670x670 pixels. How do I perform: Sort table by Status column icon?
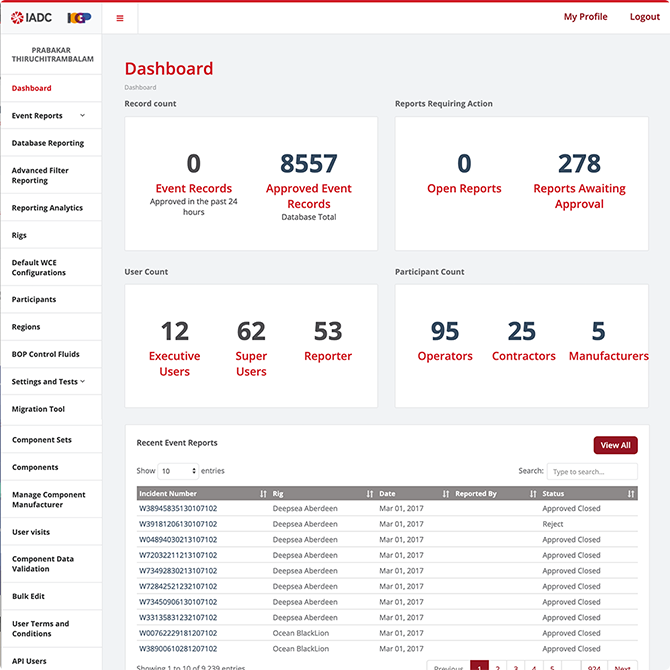point(631,494)
